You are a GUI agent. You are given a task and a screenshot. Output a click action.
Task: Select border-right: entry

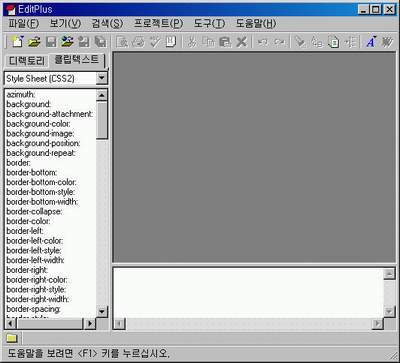pos(27,270)
